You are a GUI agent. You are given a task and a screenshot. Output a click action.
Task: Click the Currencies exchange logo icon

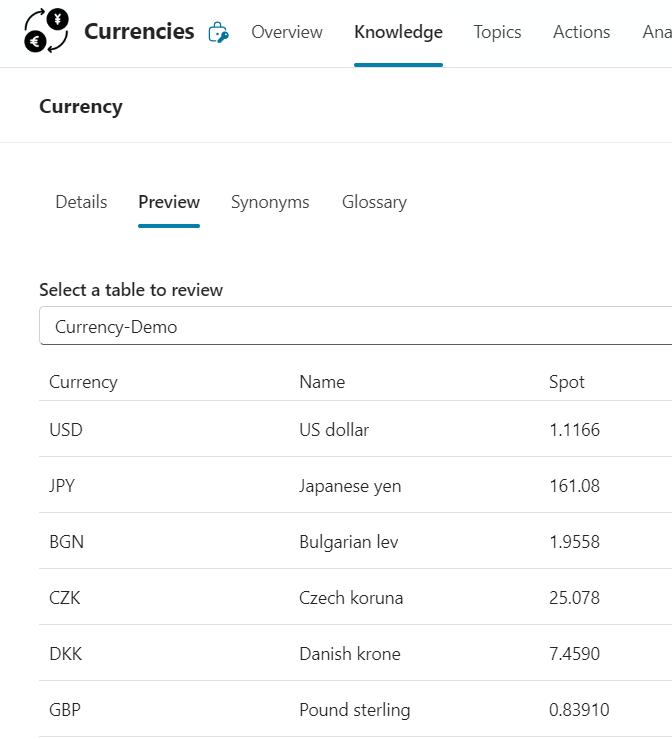[x=46, y=31]
